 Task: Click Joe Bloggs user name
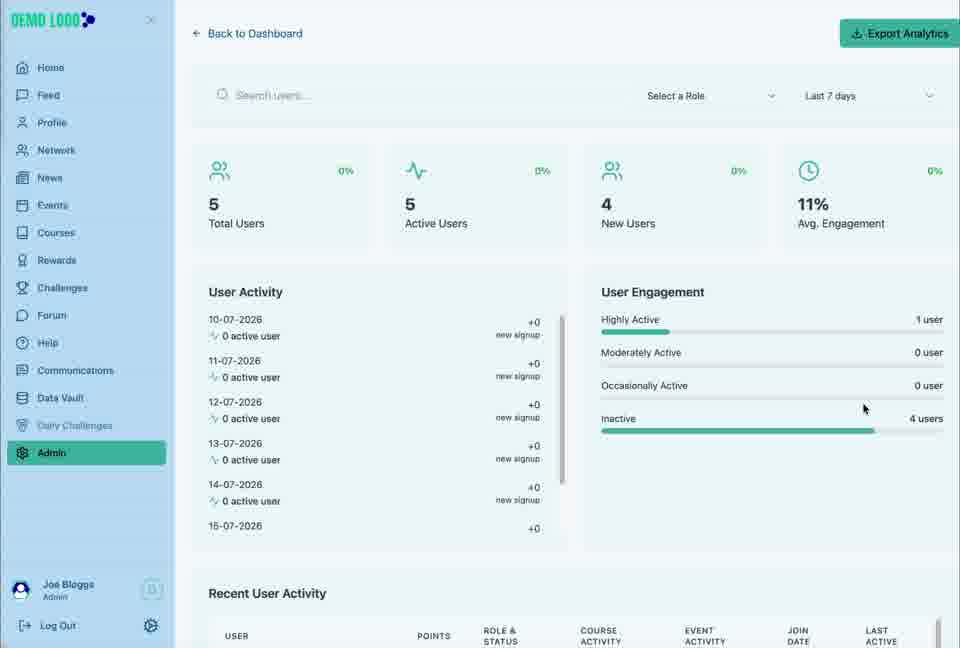[69, 584]
